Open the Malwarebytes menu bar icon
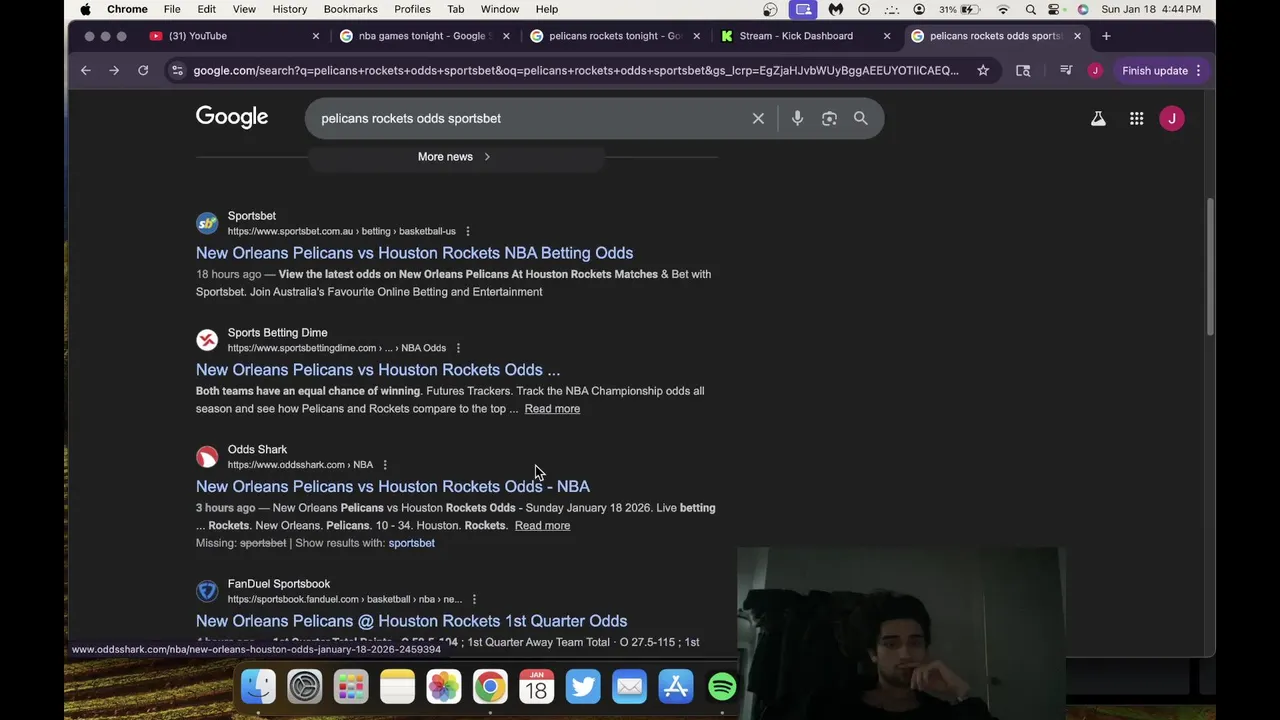Screen dimensions: 1280x720 tap(836, 9)
